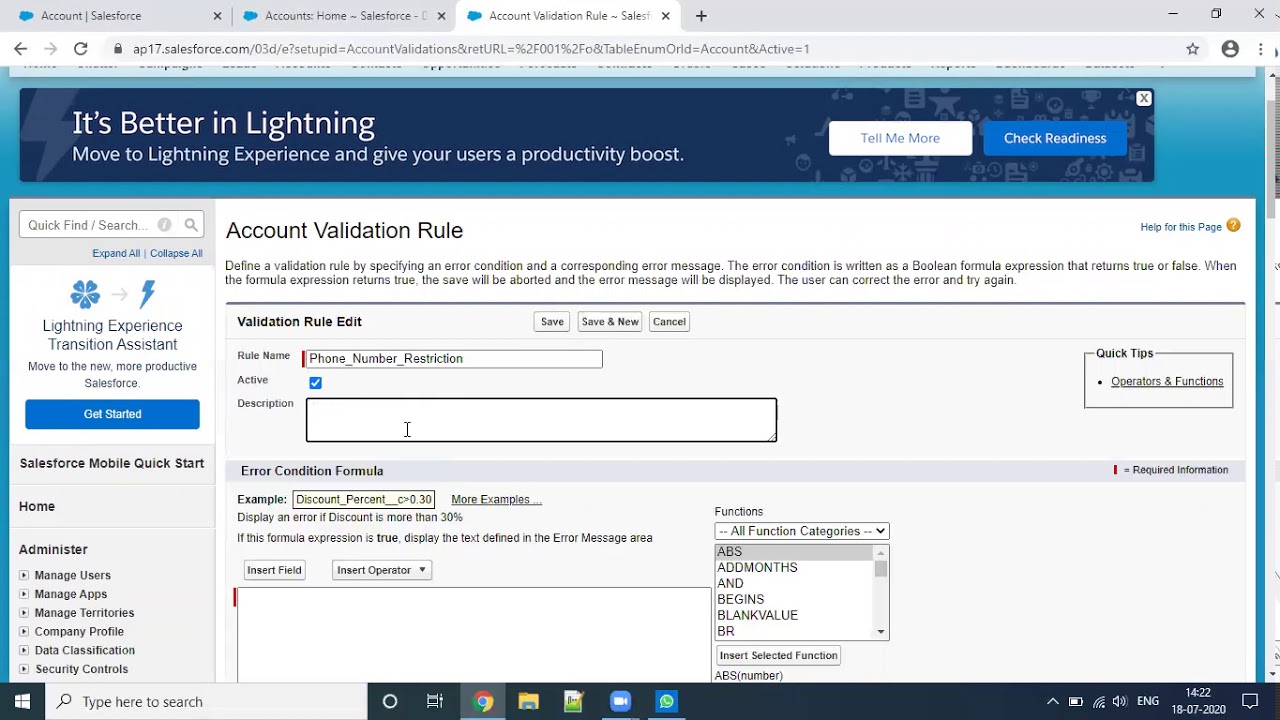Open the Operators & Functions link
This screenshot has height=720, width=1280.
pyautogui.click(x=1167, y=381)
